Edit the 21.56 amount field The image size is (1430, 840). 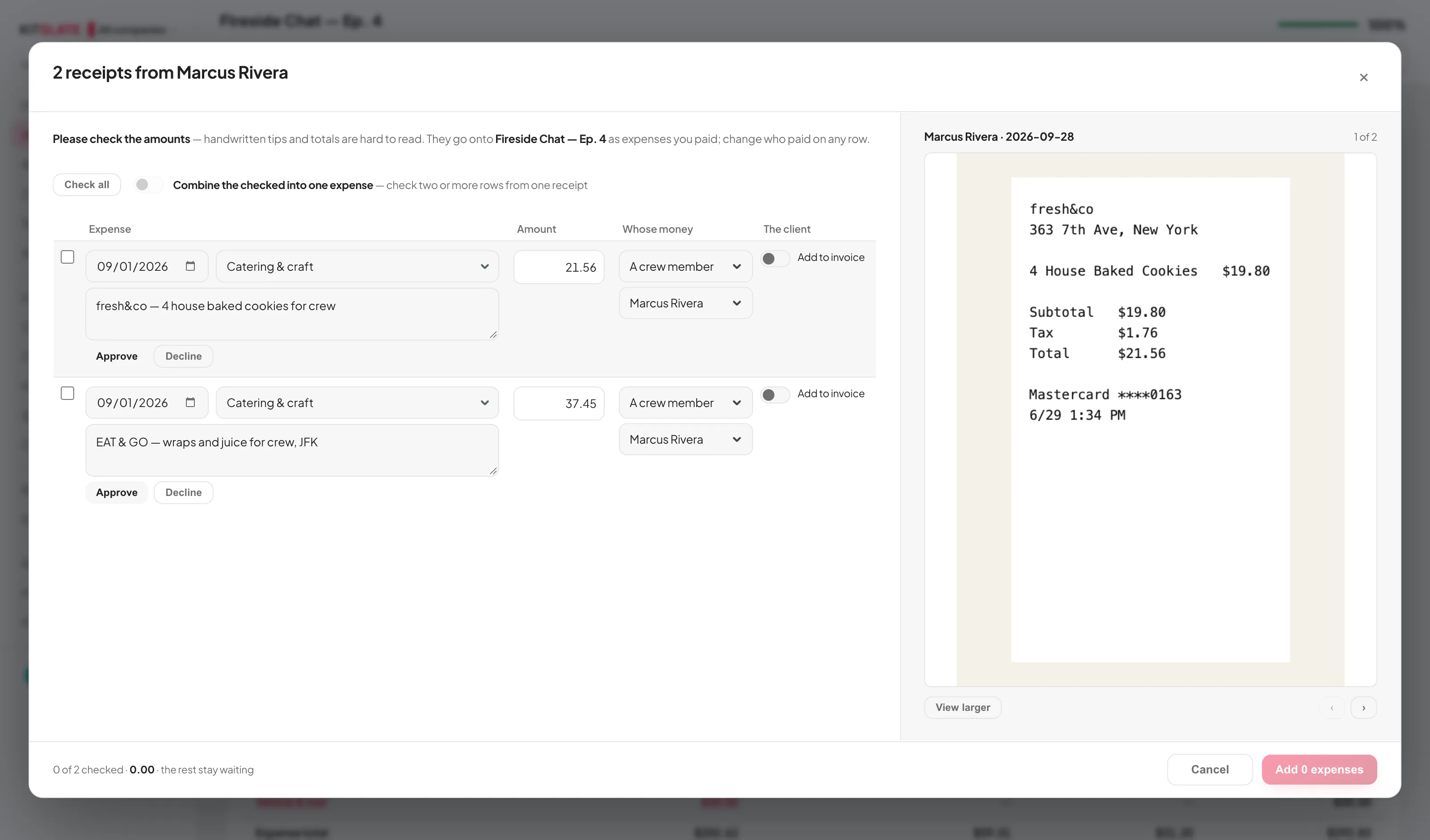[x=559, y=267]
